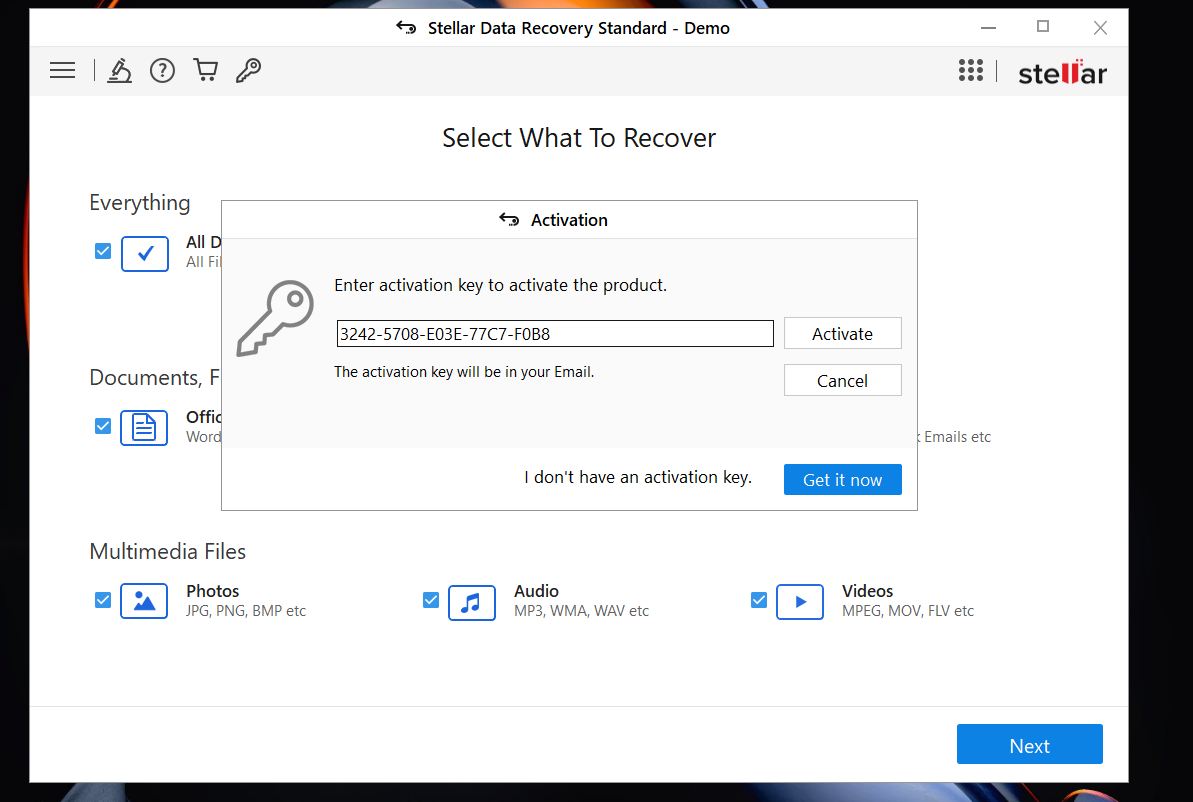Click the Audio label text
Image resolution: width=1193 pixels, height=802 pixels.
pyautogui.click(x=536, y=591)
